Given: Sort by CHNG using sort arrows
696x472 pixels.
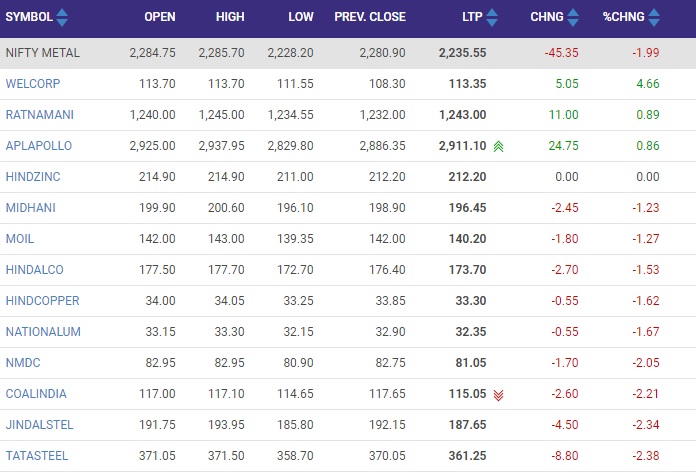Looking at the screenshot, I should (573, 17).
